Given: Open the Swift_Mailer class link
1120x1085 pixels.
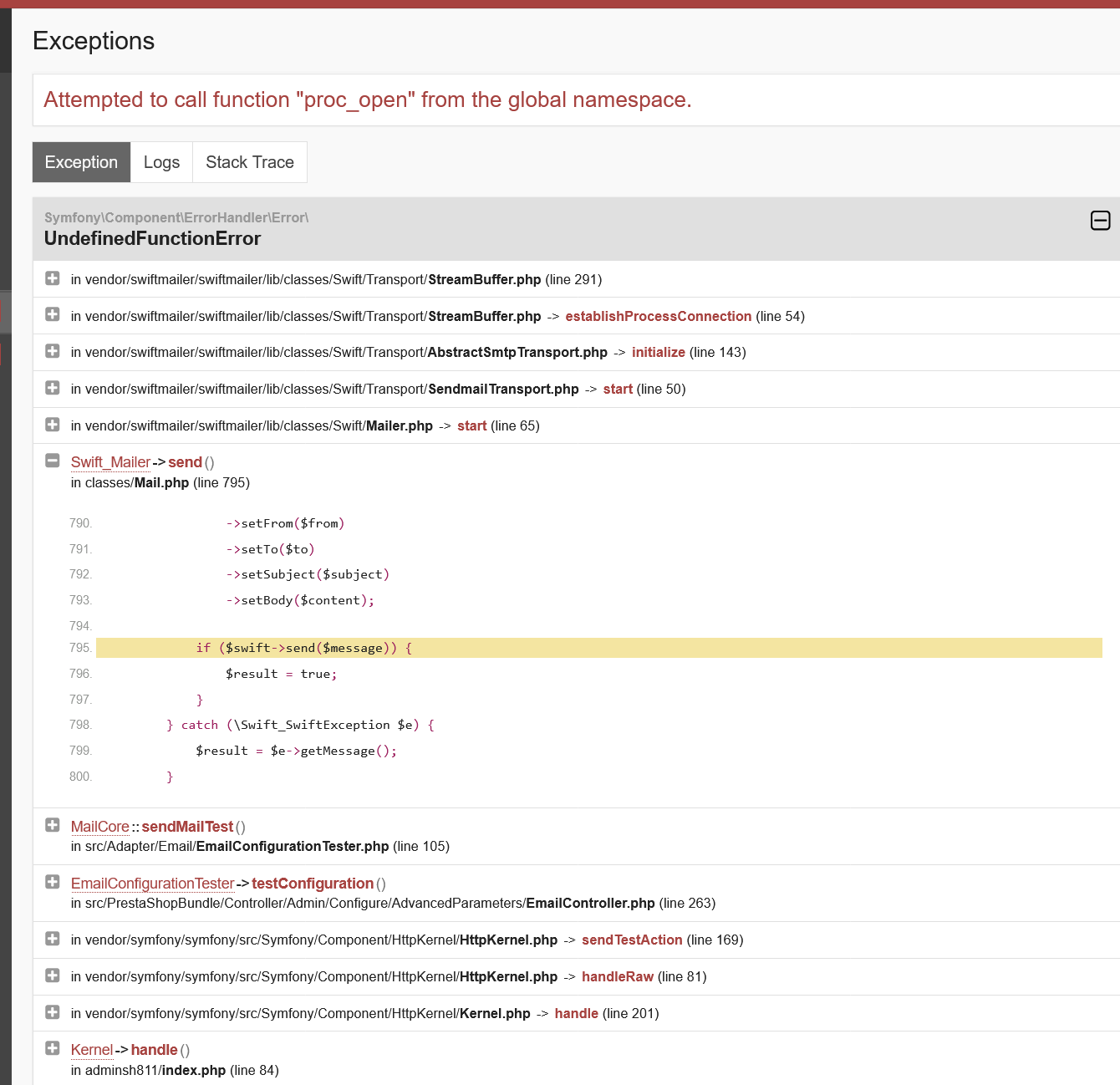Looking at the screenshot, I should pos(110,462).
